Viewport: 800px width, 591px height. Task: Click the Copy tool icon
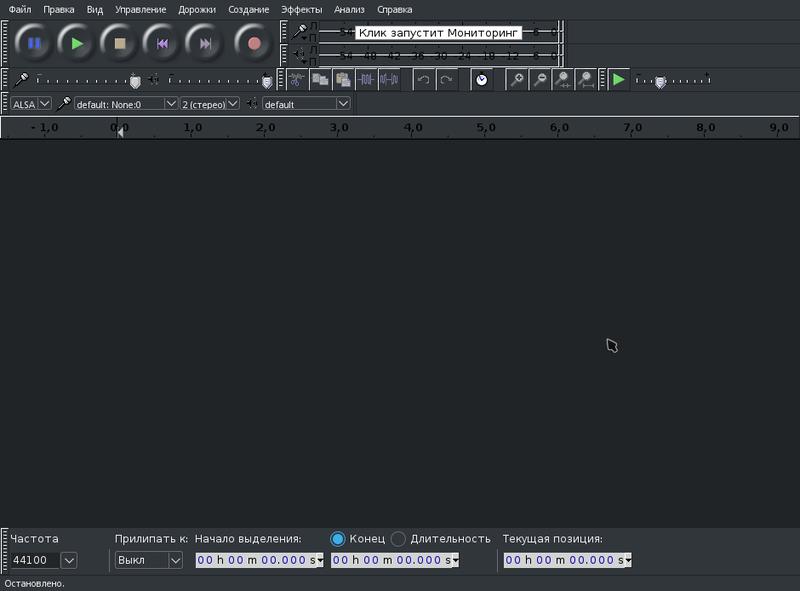[x=320, y=80]
